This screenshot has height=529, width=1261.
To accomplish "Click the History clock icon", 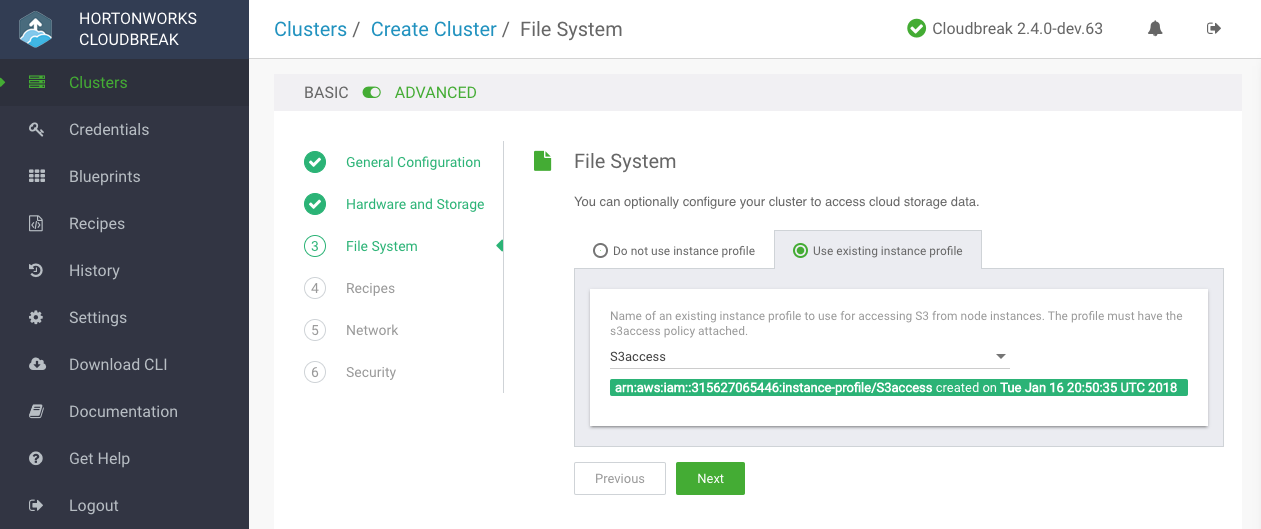I will coord(37,270).
